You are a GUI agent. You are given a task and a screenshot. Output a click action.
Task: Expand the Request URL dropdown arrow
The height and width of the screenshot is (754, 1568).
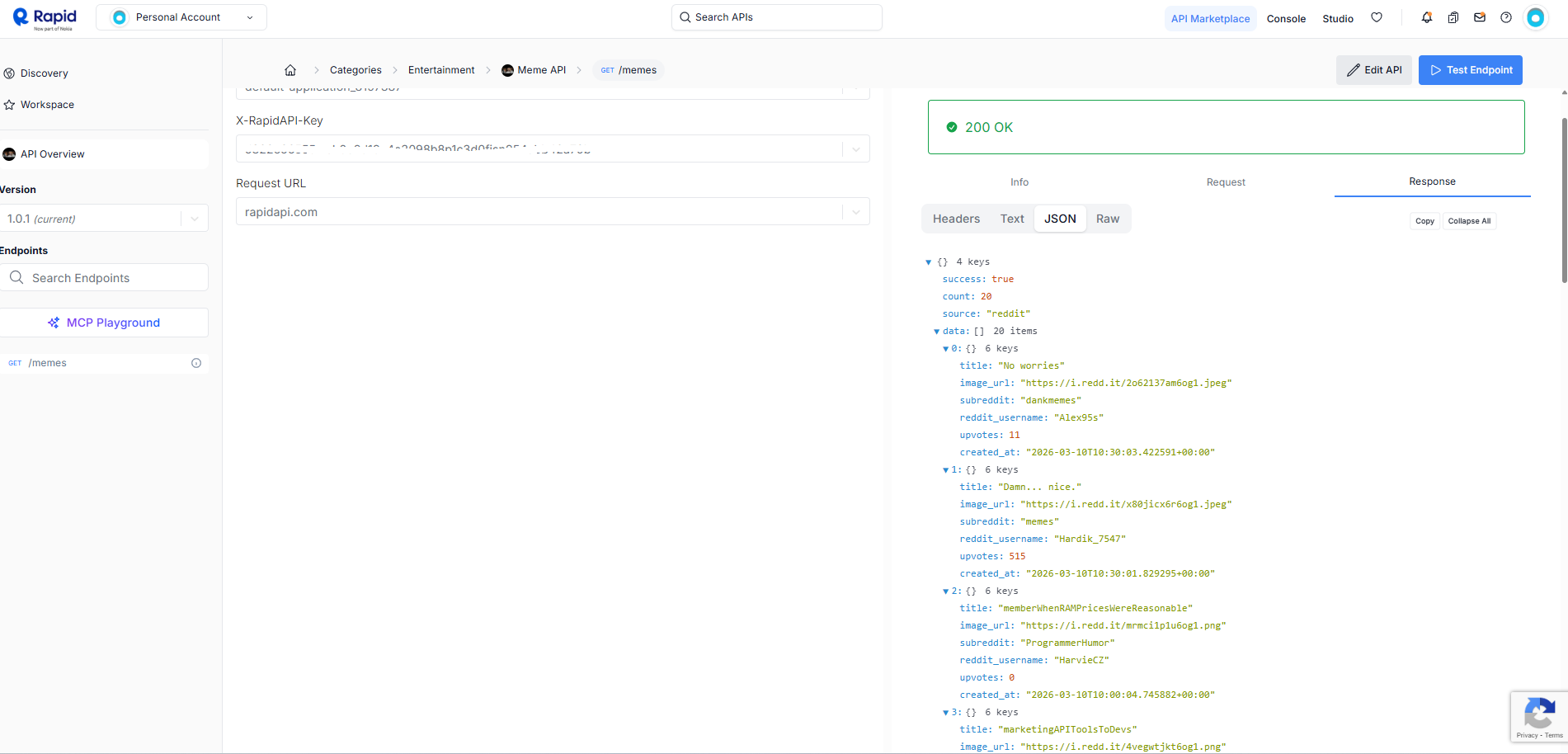(856, 212)
